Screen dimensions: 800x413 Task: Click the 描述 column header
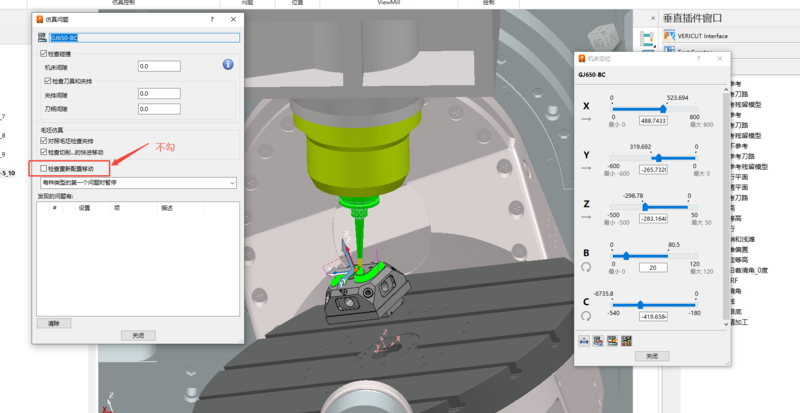pos(167,208)
